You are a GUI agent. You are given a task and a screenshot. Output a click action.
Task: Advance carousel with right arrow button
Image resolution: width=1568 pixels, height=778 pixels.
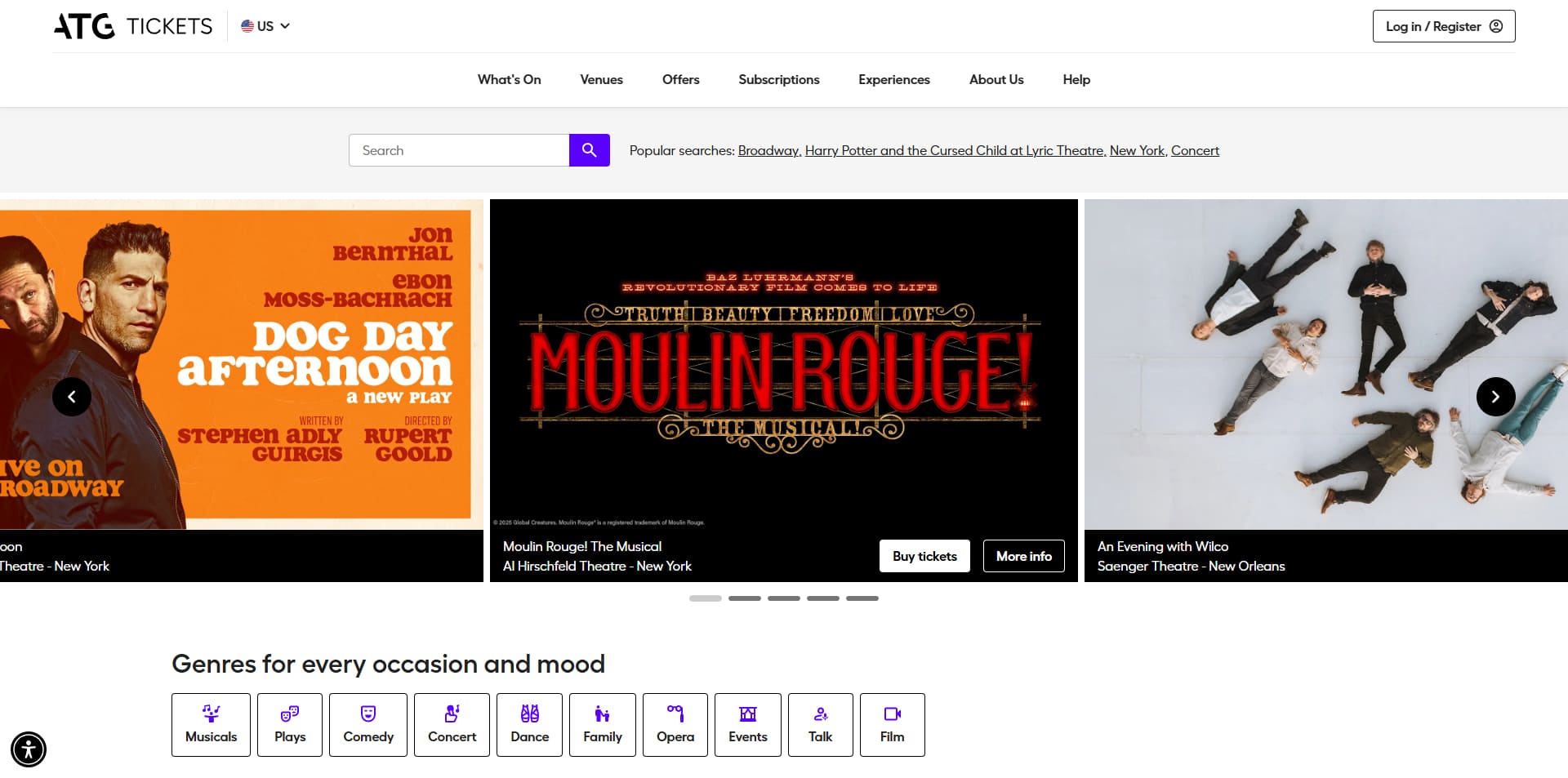tap(1495, 397)
